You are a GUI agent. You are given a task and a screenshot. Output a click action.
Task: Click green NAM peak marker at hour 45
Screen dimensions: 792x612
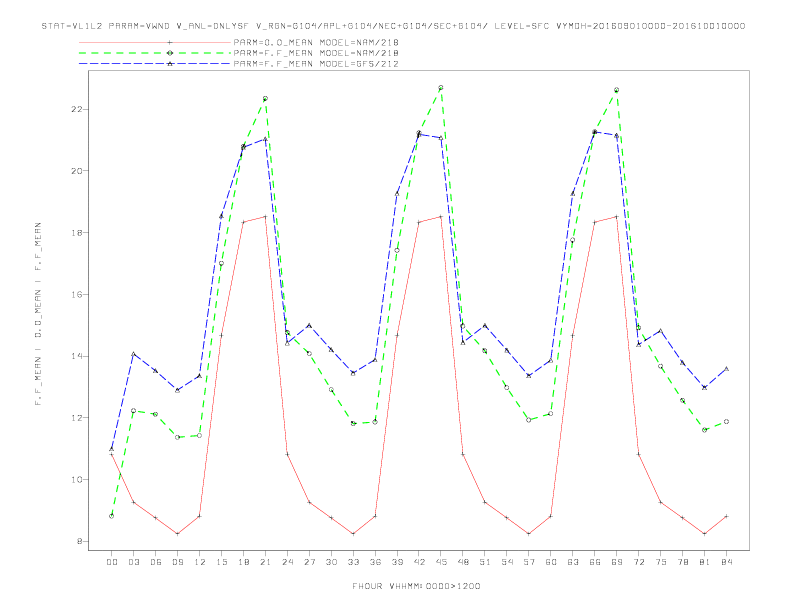tap(441, 88)
